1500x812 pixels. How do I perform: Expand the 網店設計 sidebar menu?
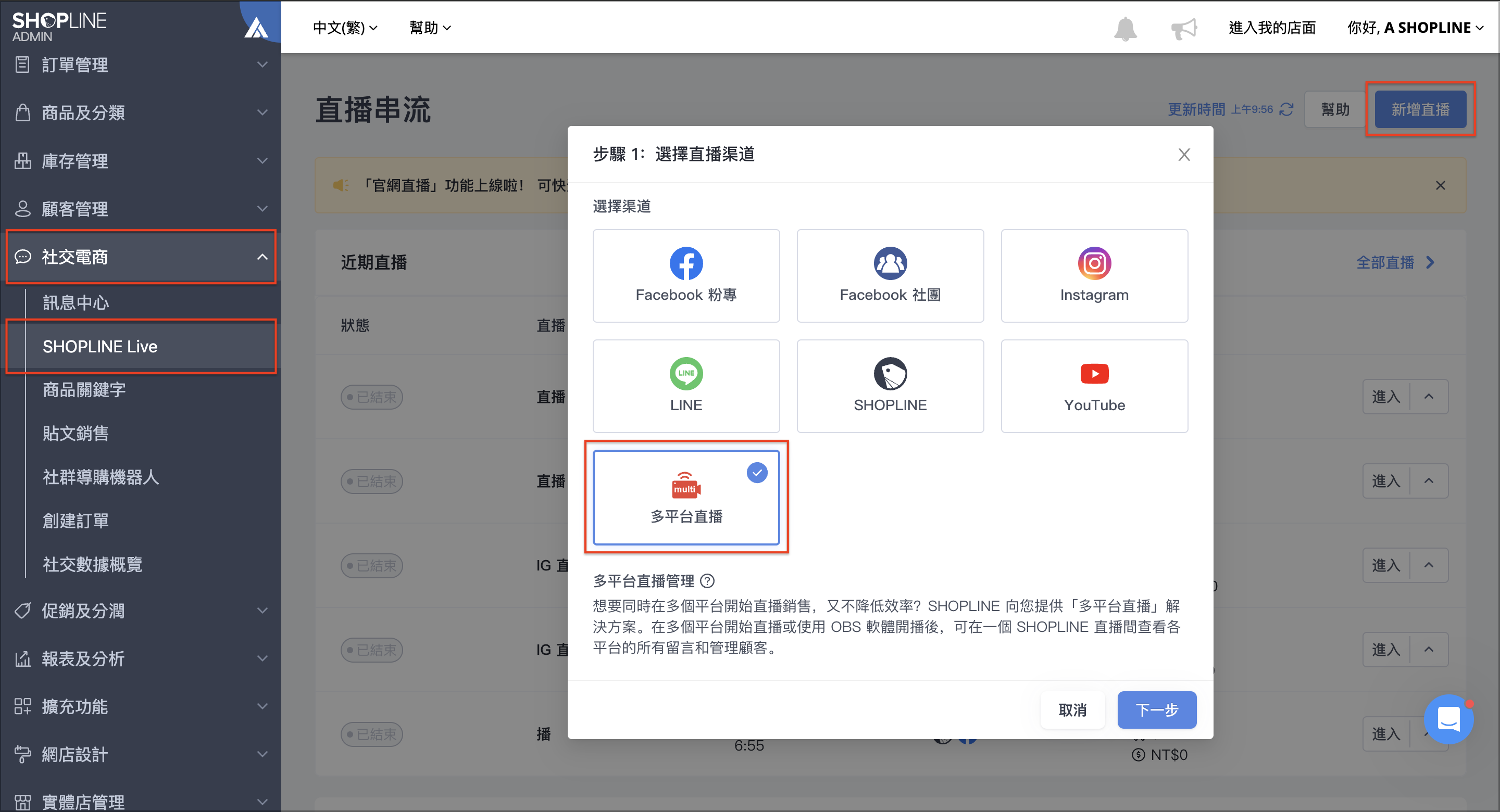[x=140, y=754]
